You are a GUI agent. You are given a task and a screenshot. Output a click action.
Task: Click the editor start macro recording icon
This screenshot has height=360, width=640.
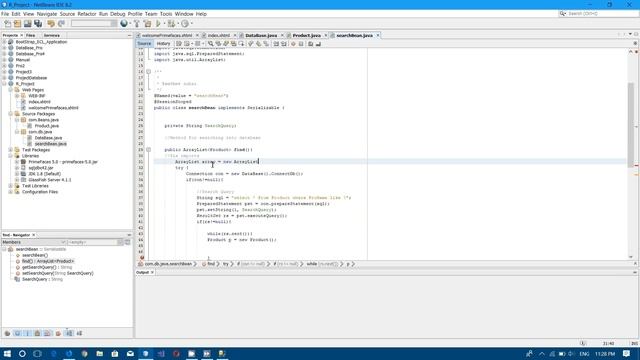[293, 44]
